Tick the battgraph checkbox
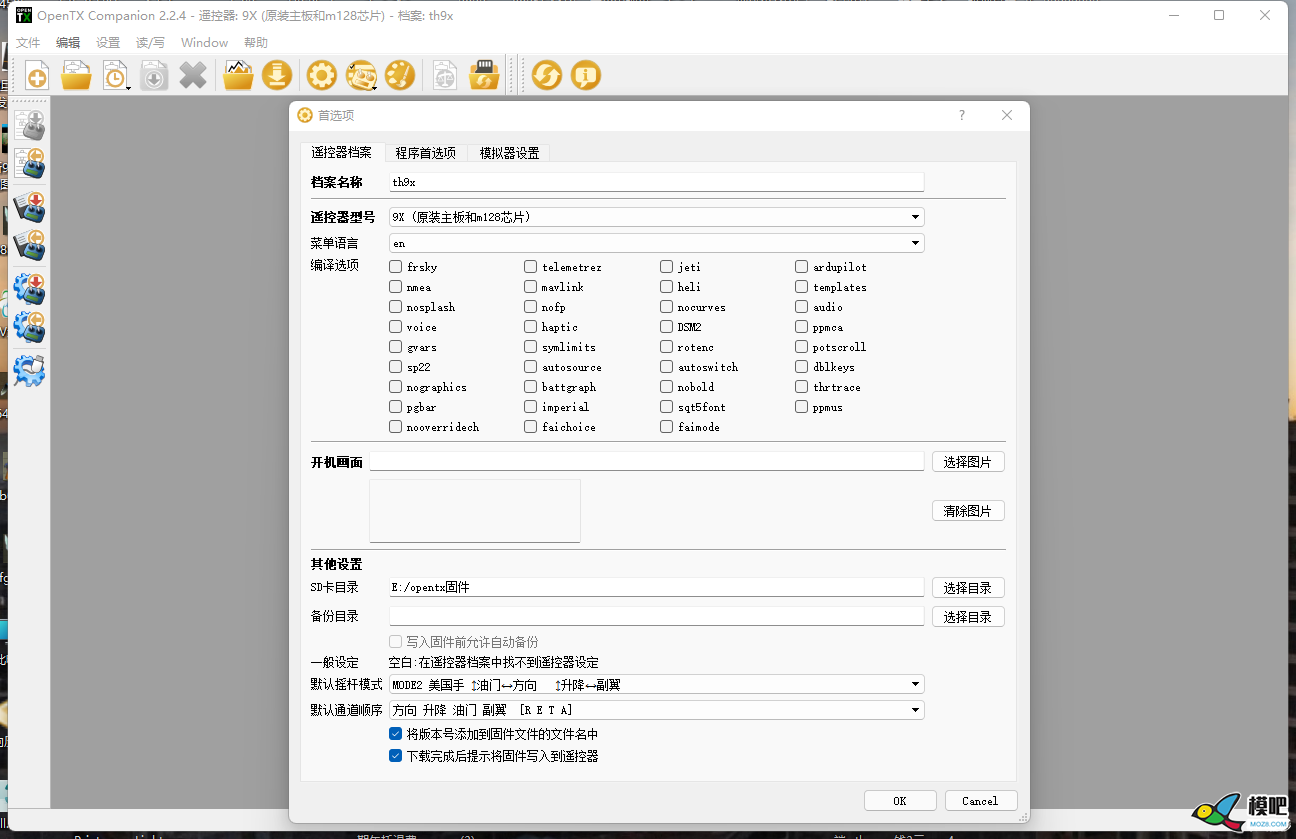The height and width of the screenshot is (839, 1296). 531,387
